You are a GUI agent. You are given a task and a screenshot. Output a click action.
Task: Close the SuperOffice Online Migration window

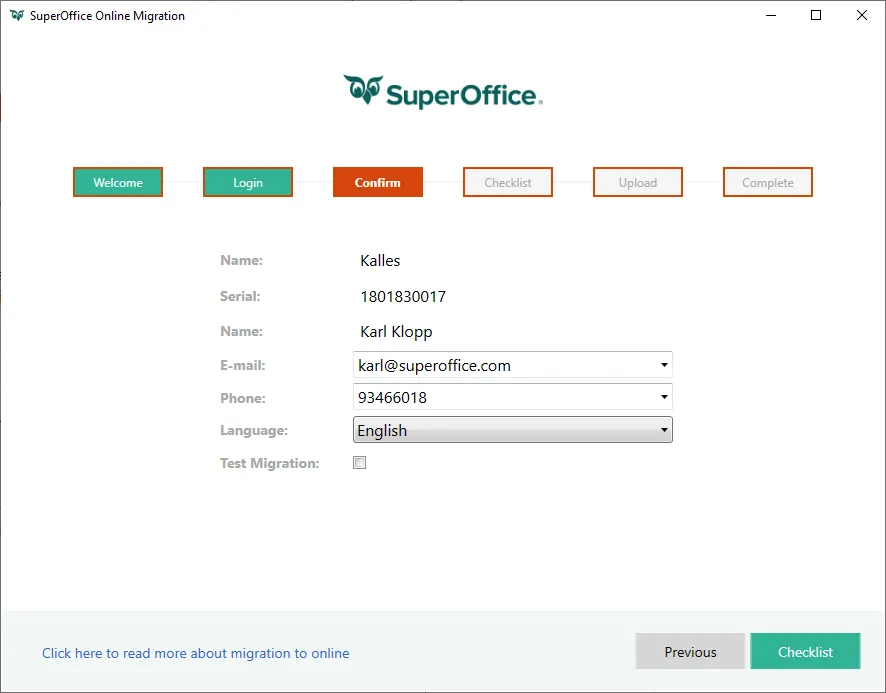click(x=862, y=16)
